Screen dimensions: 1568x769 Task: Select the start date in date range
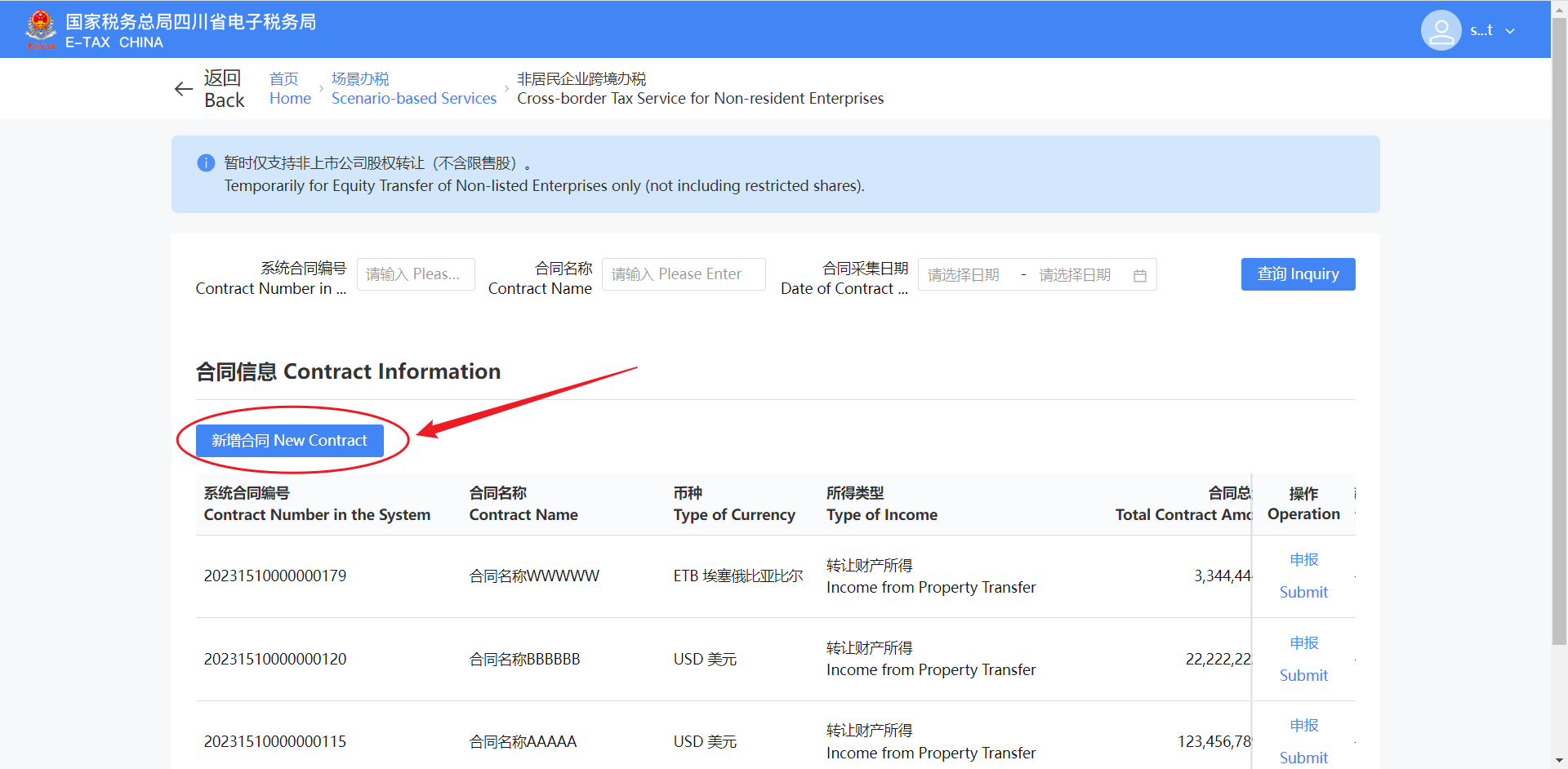pos(964,275)
